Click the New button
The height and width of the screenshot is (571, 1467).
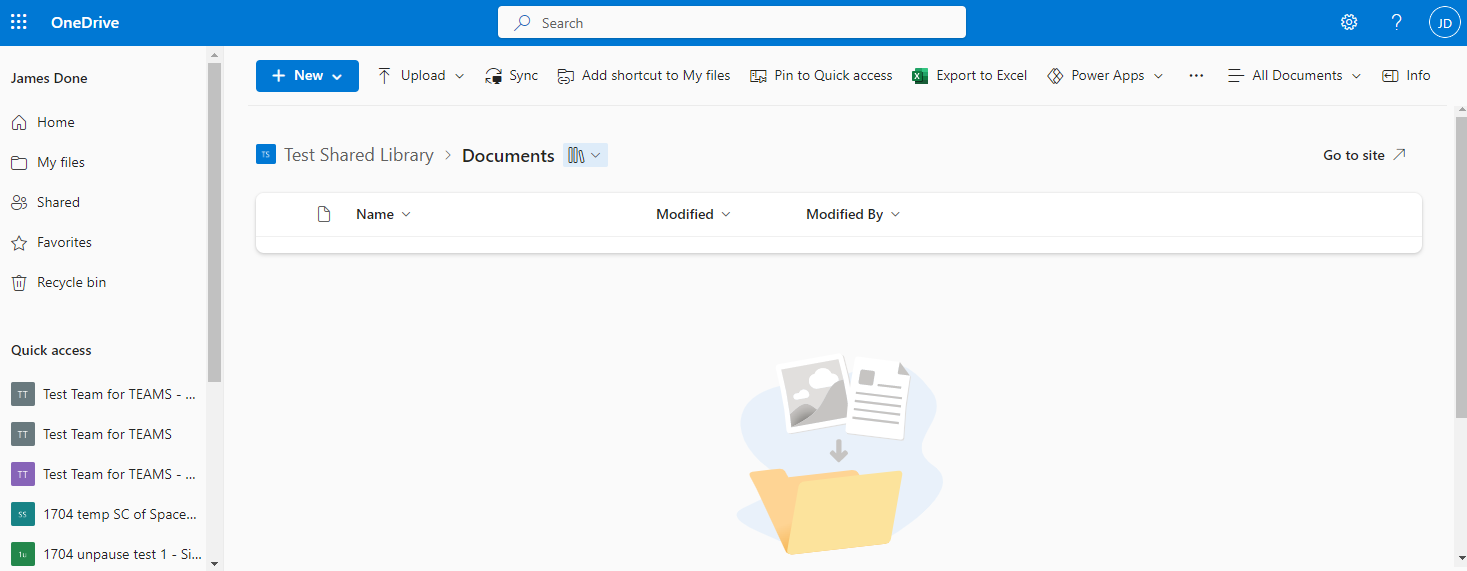coord(307,76)
